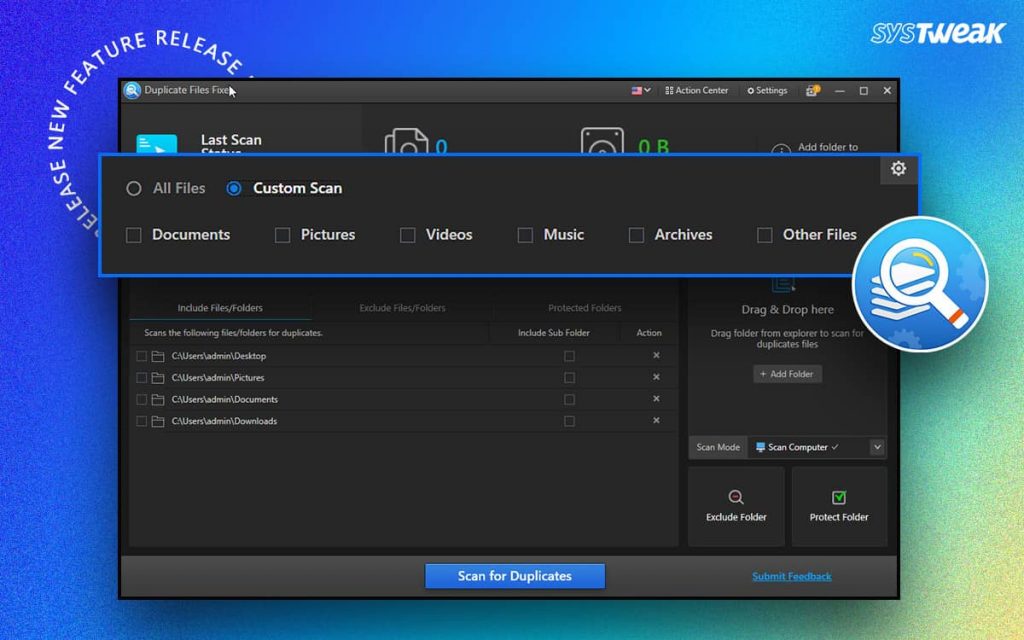Click the Exclude Folder magnifier icon
This screenshot has width=1024, height=640.
coord(736,497)
